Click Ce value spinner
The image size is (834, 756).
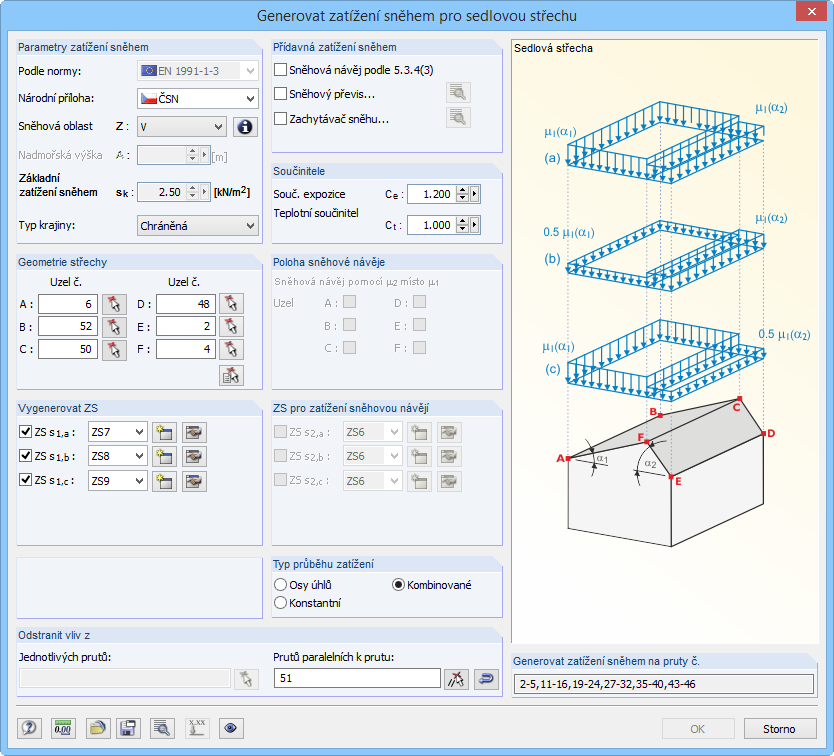coord(462,194)
